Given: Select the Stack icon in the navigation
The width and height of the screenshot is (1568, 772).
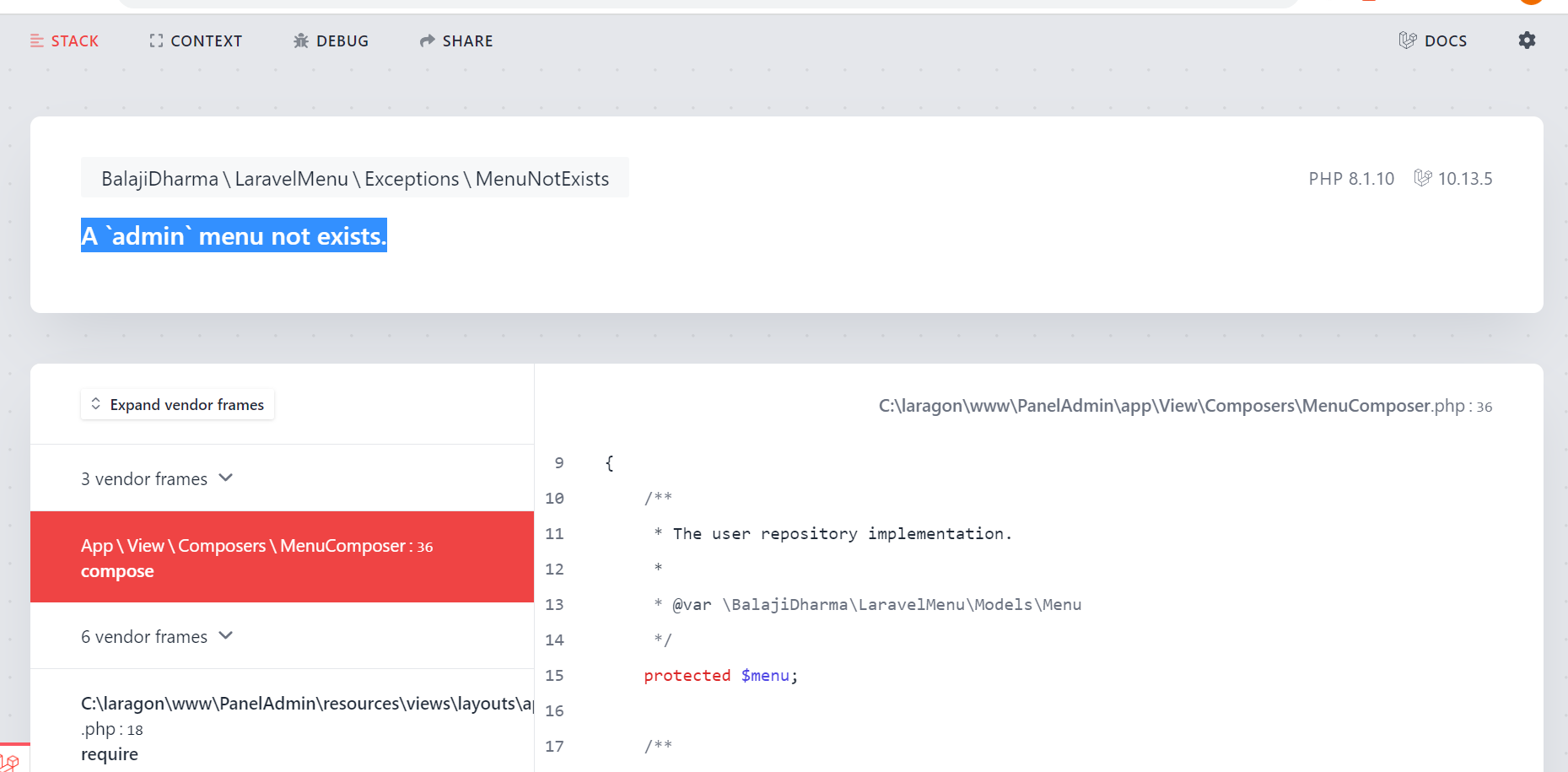Looking at the screenshot, I should [35, 40].
